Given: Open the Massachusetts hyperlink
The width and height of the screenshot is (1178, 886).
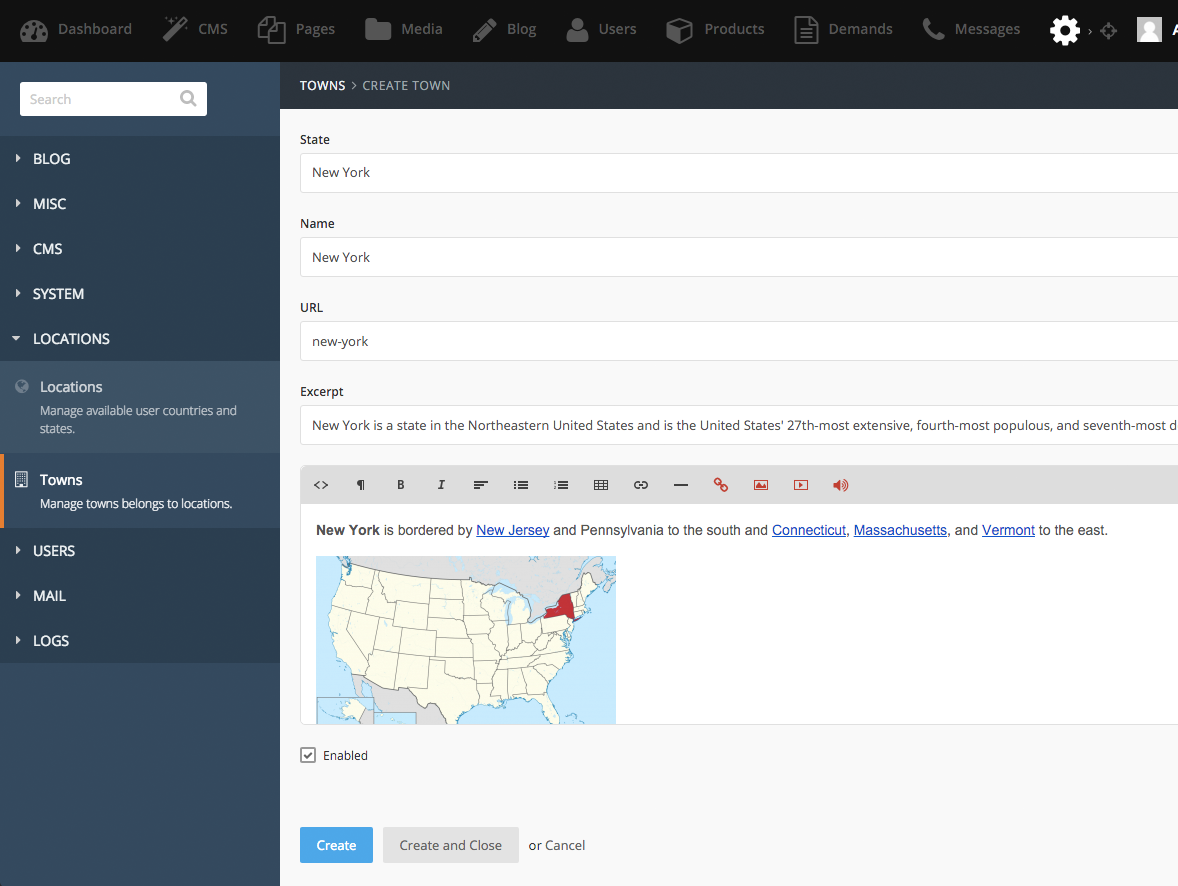Looking at the screenshot, I should [x=900, y=531].
